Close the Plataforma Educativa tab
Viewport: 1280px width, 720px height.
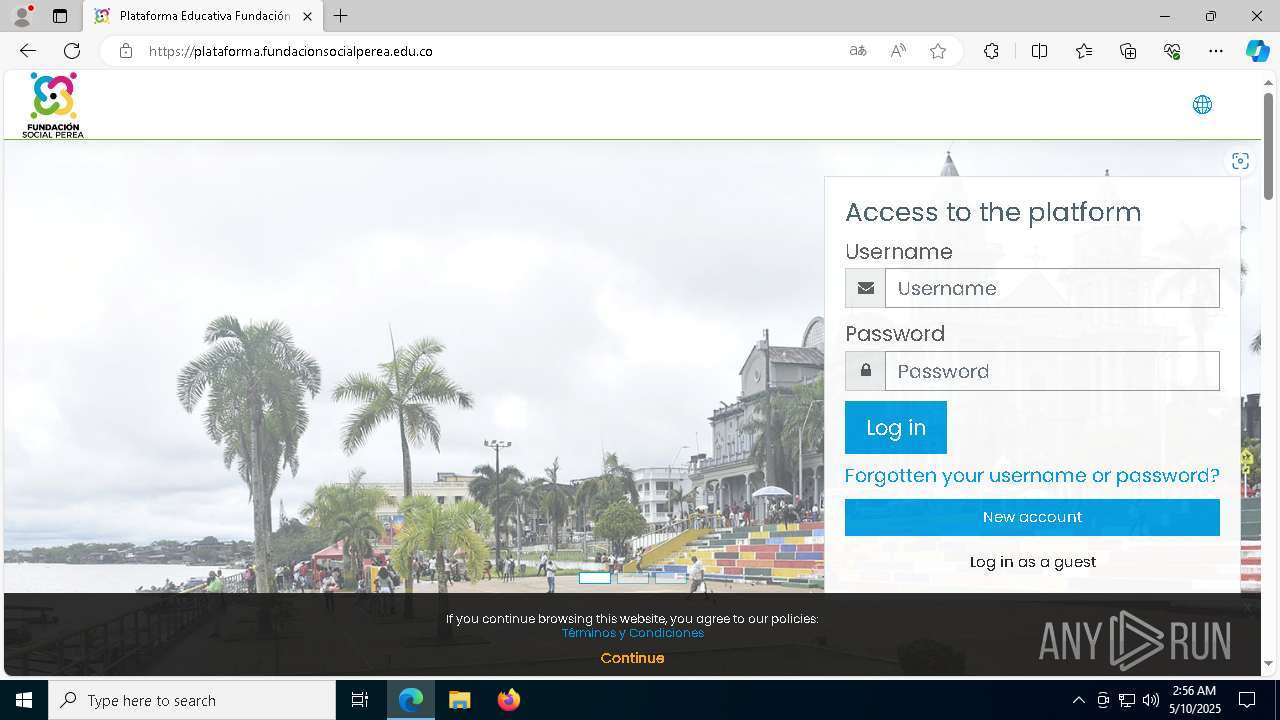(x=307, y=16)
